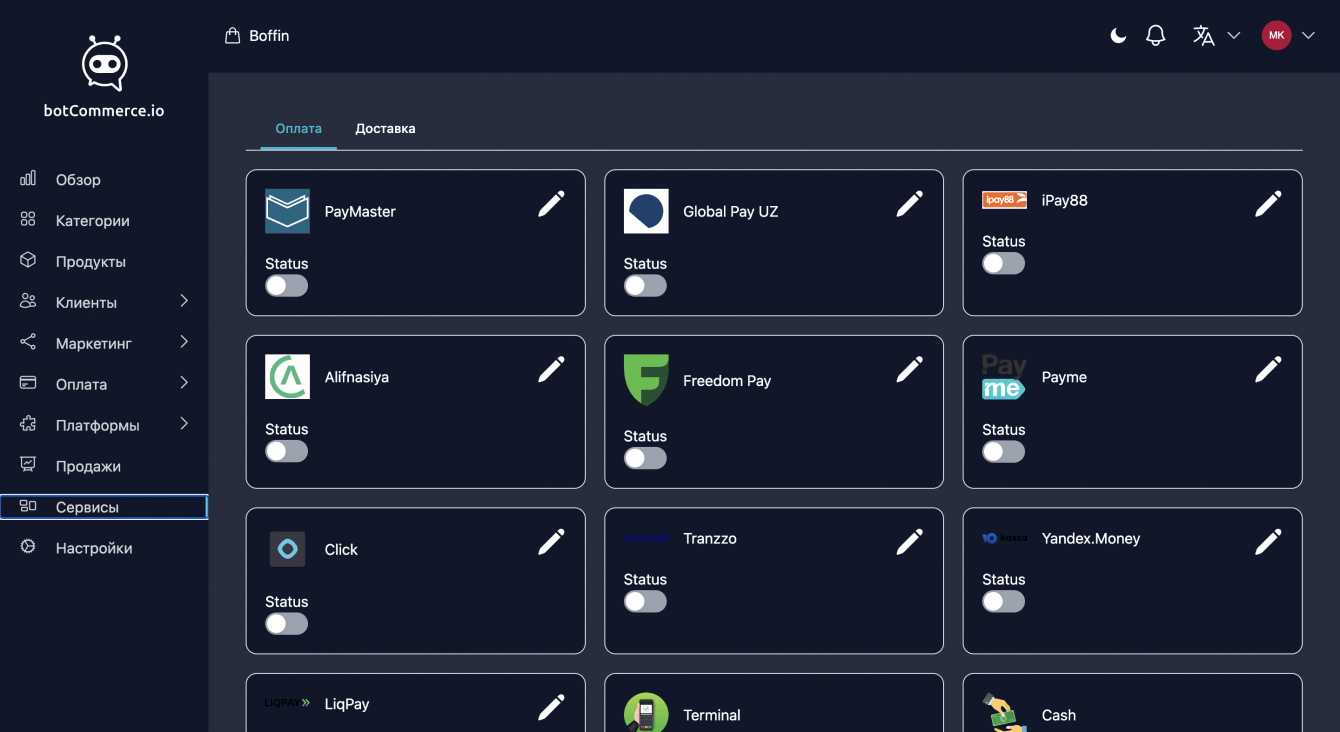The image size is (1340, 732).
Task: Enable the Global Pay UZ status toggle
Action: (x=645, y=286)
